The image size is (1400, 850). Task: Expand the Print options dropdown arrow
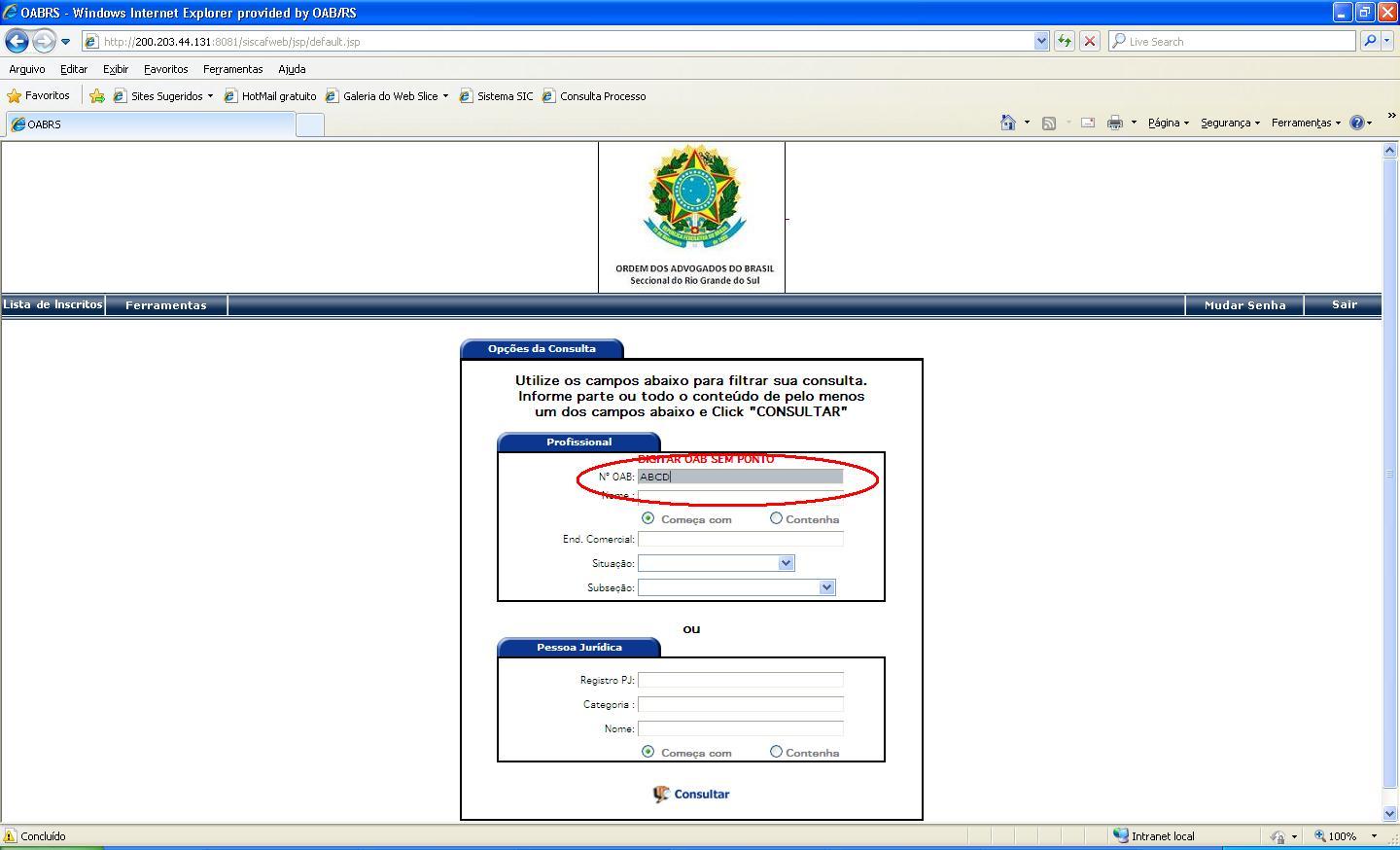pyautogui.click(x=1134, y=123)
